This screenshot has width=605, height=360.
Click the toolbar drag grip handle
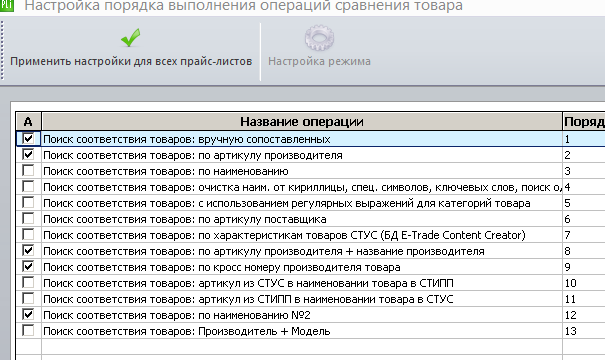[x=2, y=50]
